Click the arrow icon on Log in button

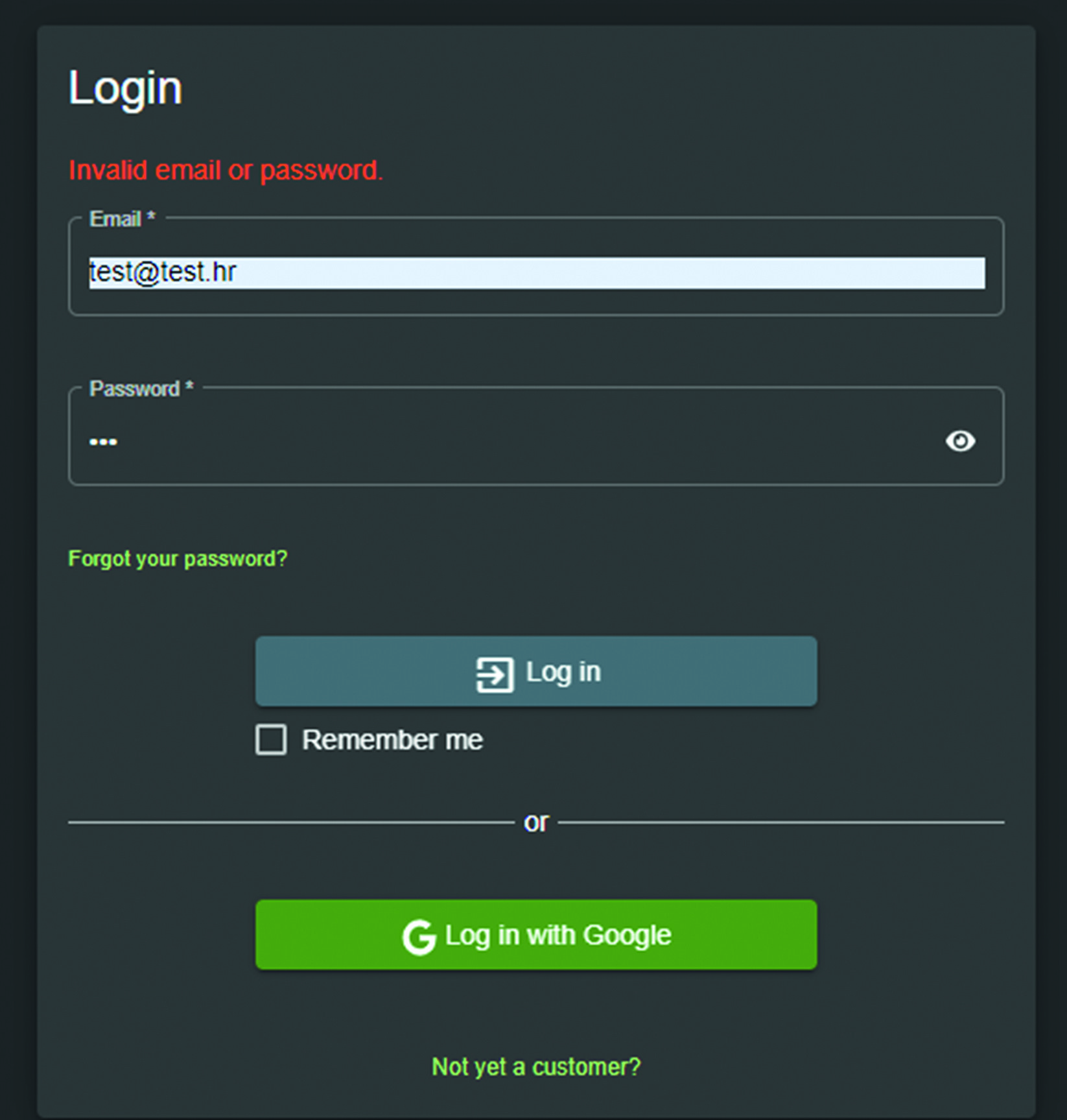[x=495, y=674]
